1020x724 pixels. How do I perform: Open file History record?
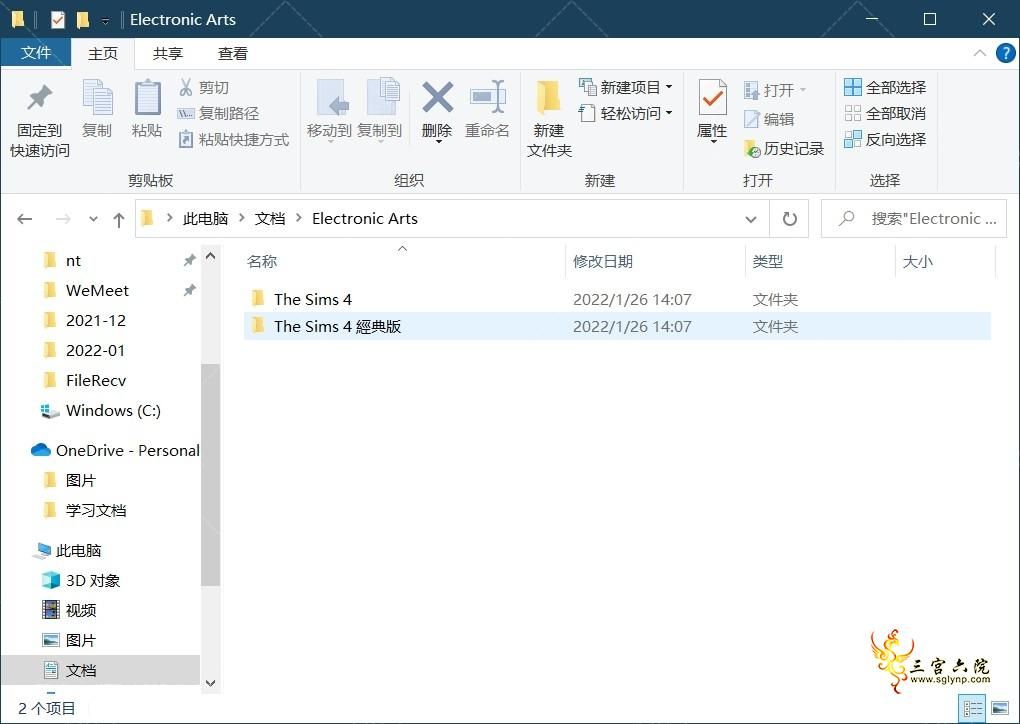tap(784, 149)
